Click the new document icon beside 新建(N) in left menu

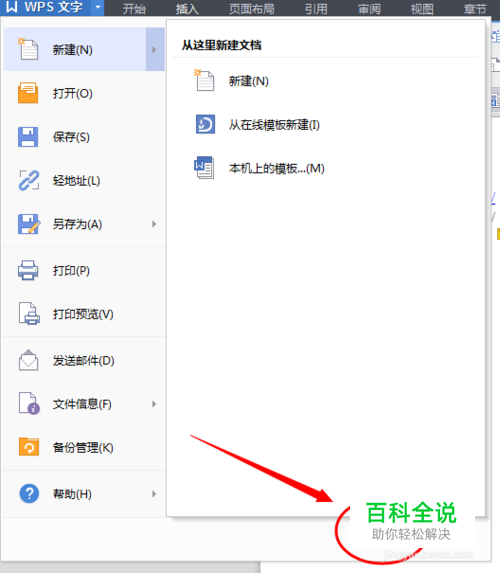[28, 49]
